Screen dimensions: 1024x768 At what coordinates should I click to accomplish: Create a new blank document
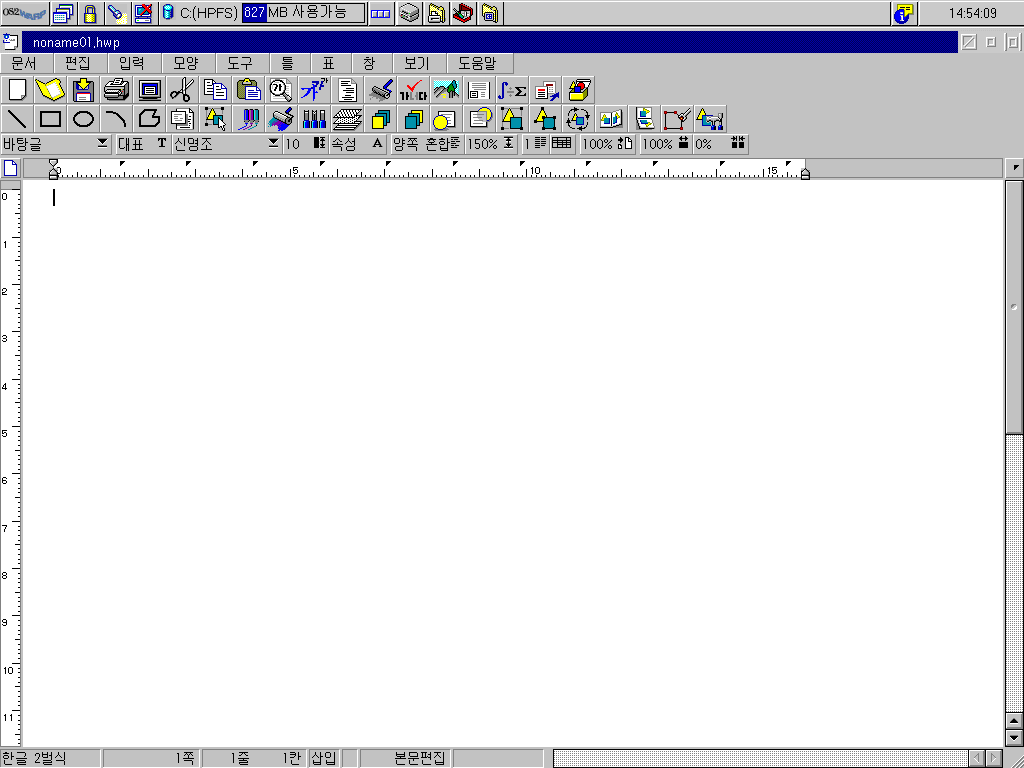(18, 90)
